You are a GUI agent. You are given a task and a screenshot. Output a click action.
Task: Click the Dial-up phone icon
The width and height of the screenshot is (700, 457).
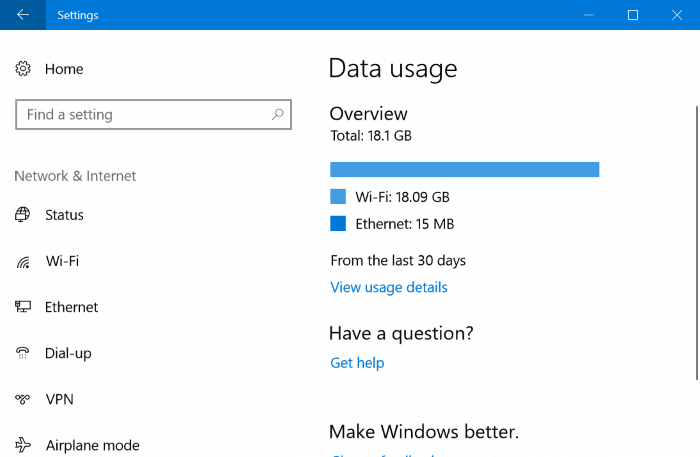23,353
